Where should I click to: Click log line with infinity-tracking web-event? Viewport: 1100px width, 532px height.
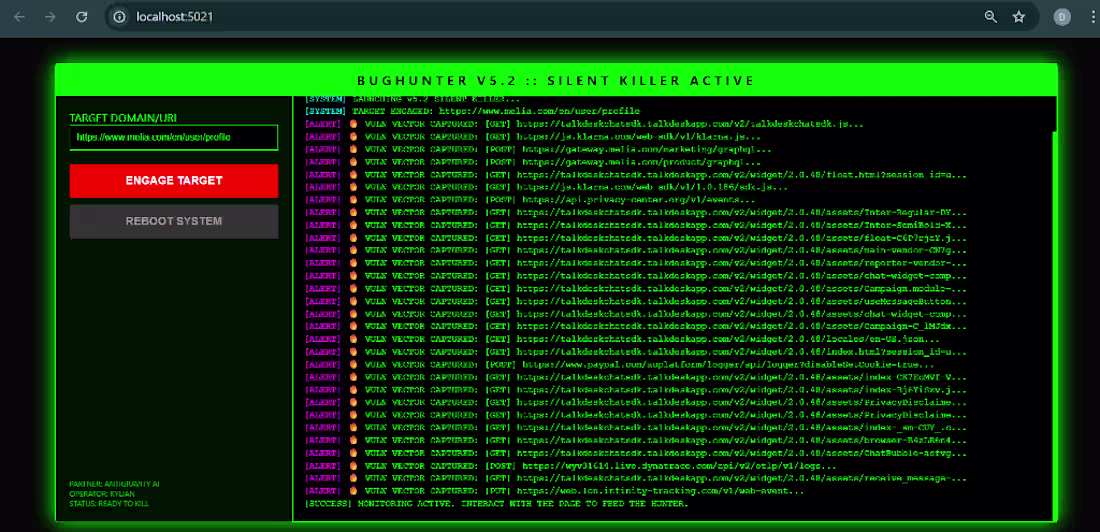[x=555, y=491]
